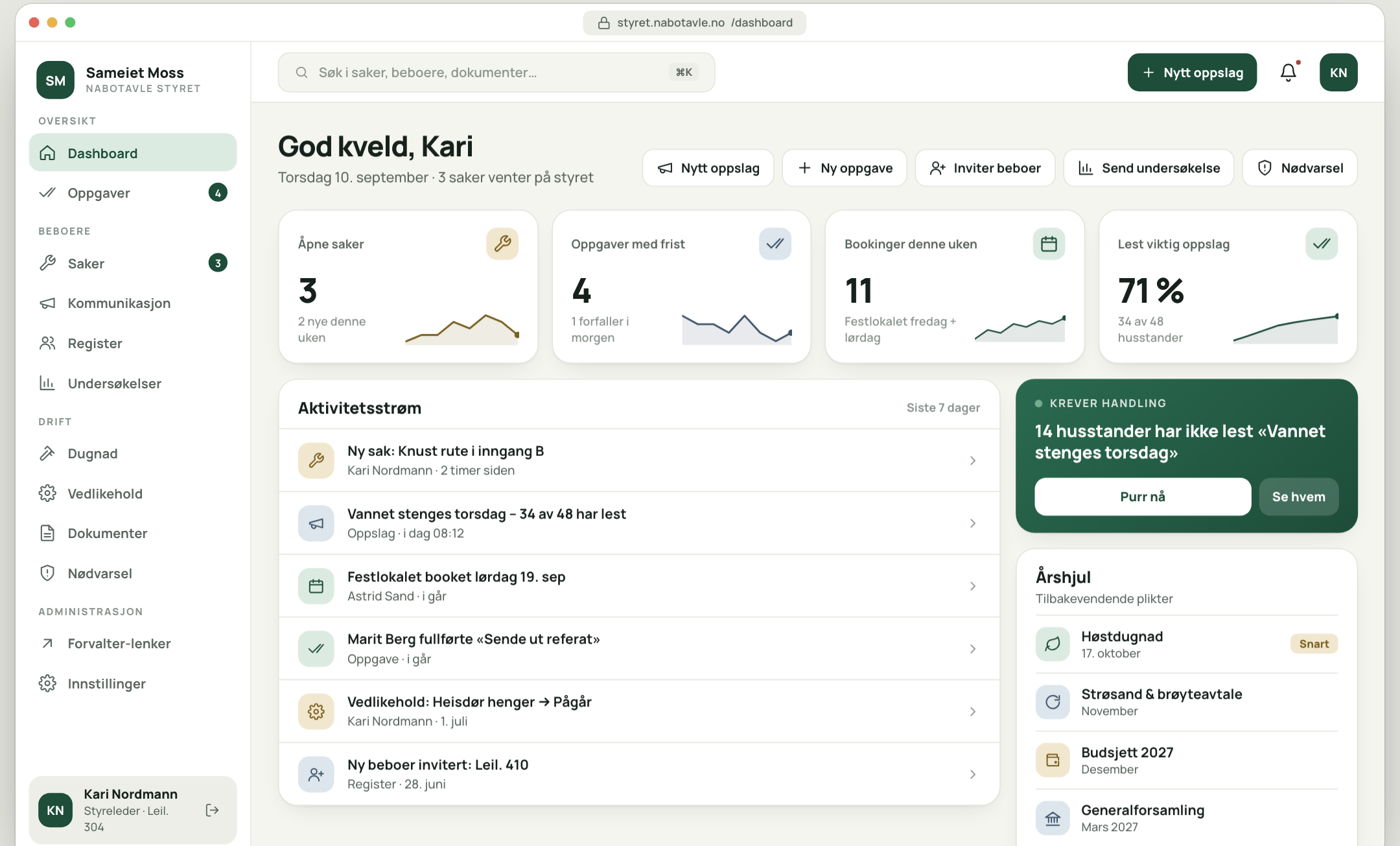Click the gear icon beside Heisdør henger activity
Image resolution: width=1400 pixels, height=846 pixels.
(316, 711)
